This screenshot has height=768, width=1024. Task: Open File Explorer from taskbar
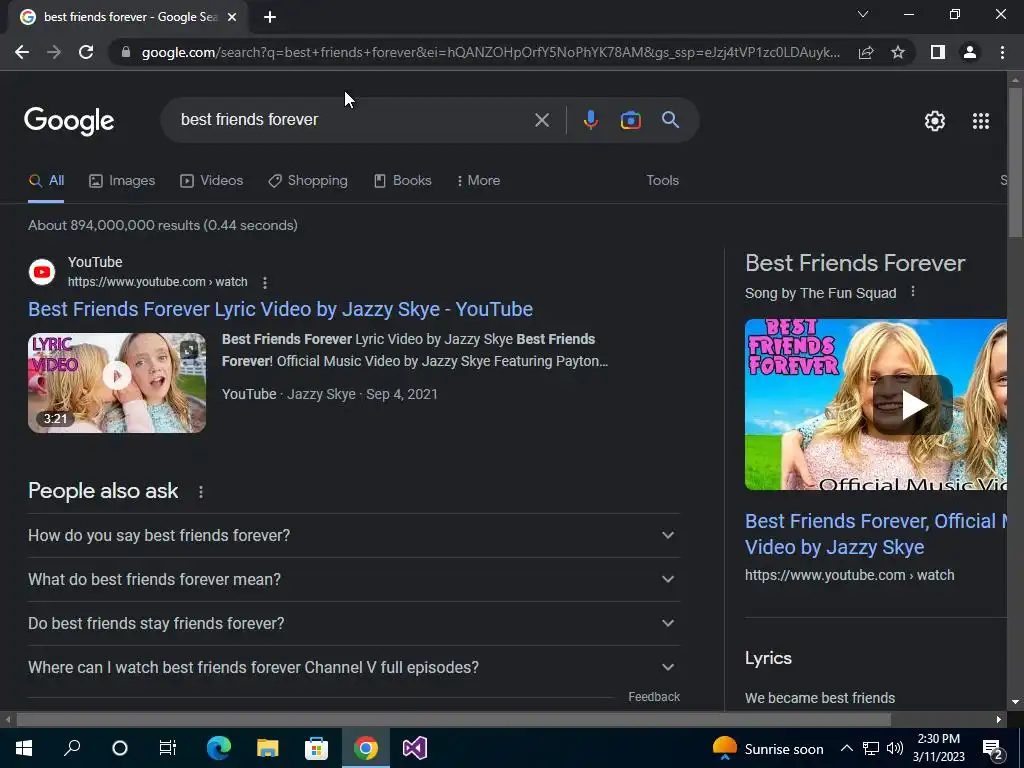pos(267,748)
